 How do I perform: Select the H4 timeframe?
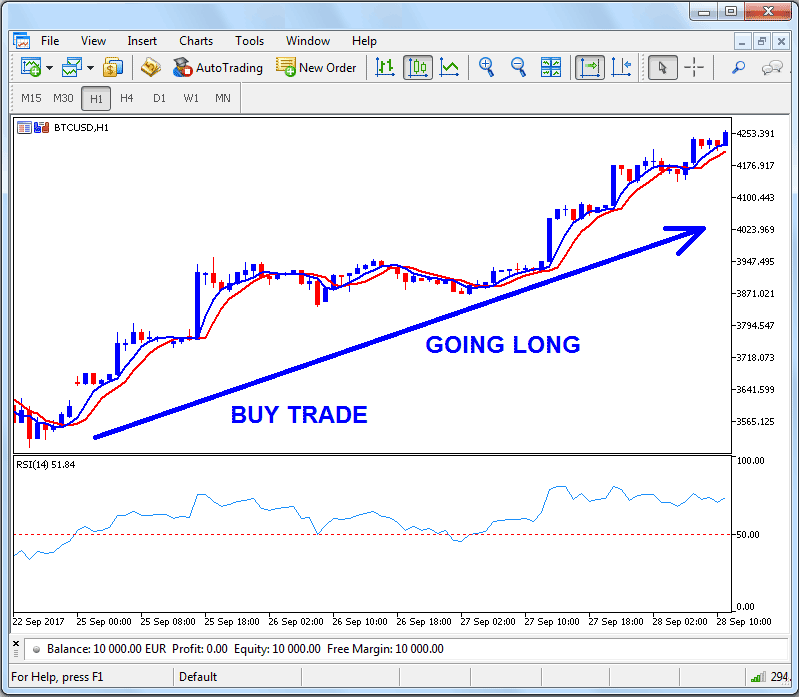pos(126,98)
